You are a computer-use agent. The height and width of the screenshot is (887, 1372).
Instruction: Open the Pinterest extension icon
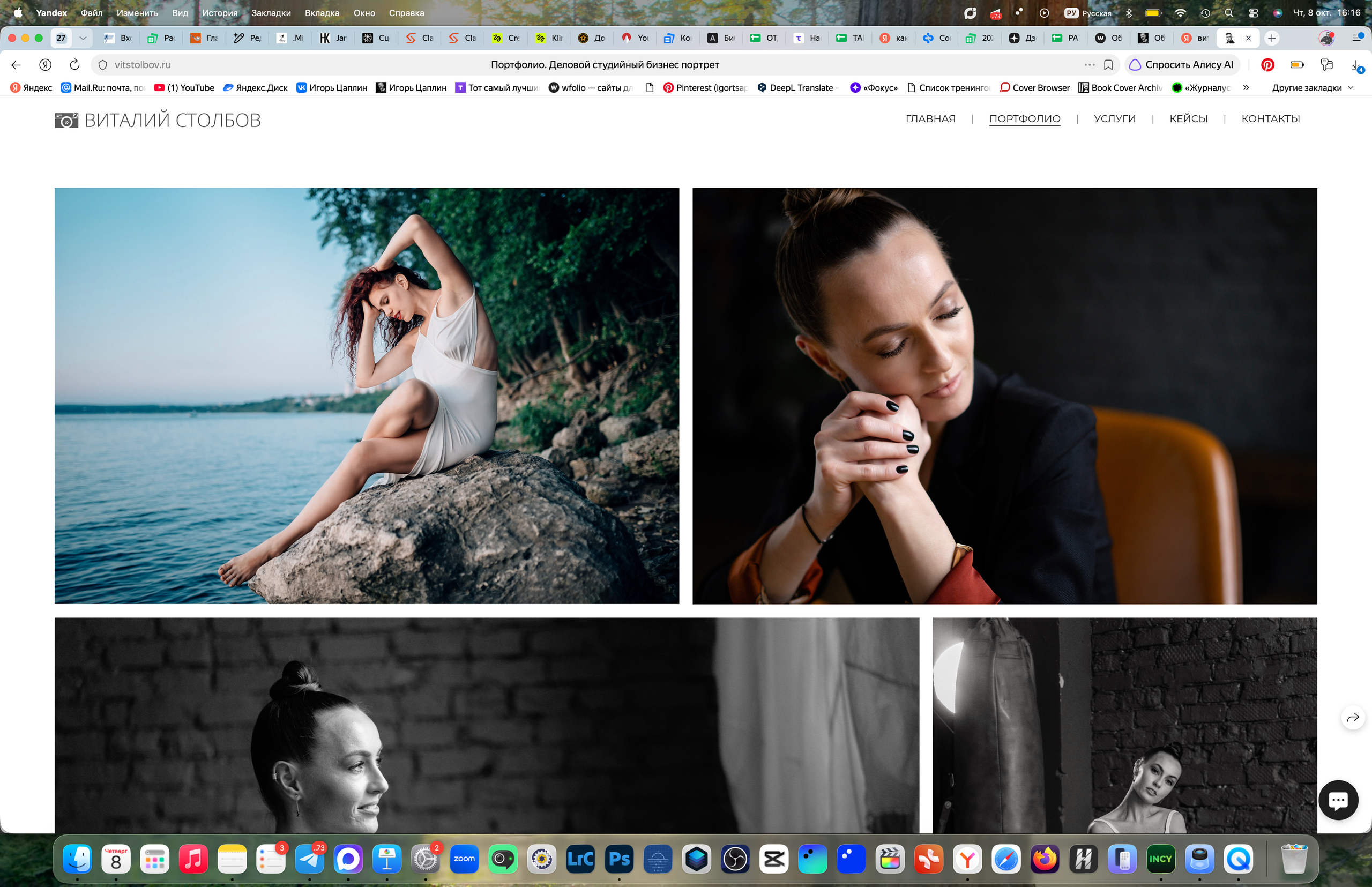(x=1267, y=64)
